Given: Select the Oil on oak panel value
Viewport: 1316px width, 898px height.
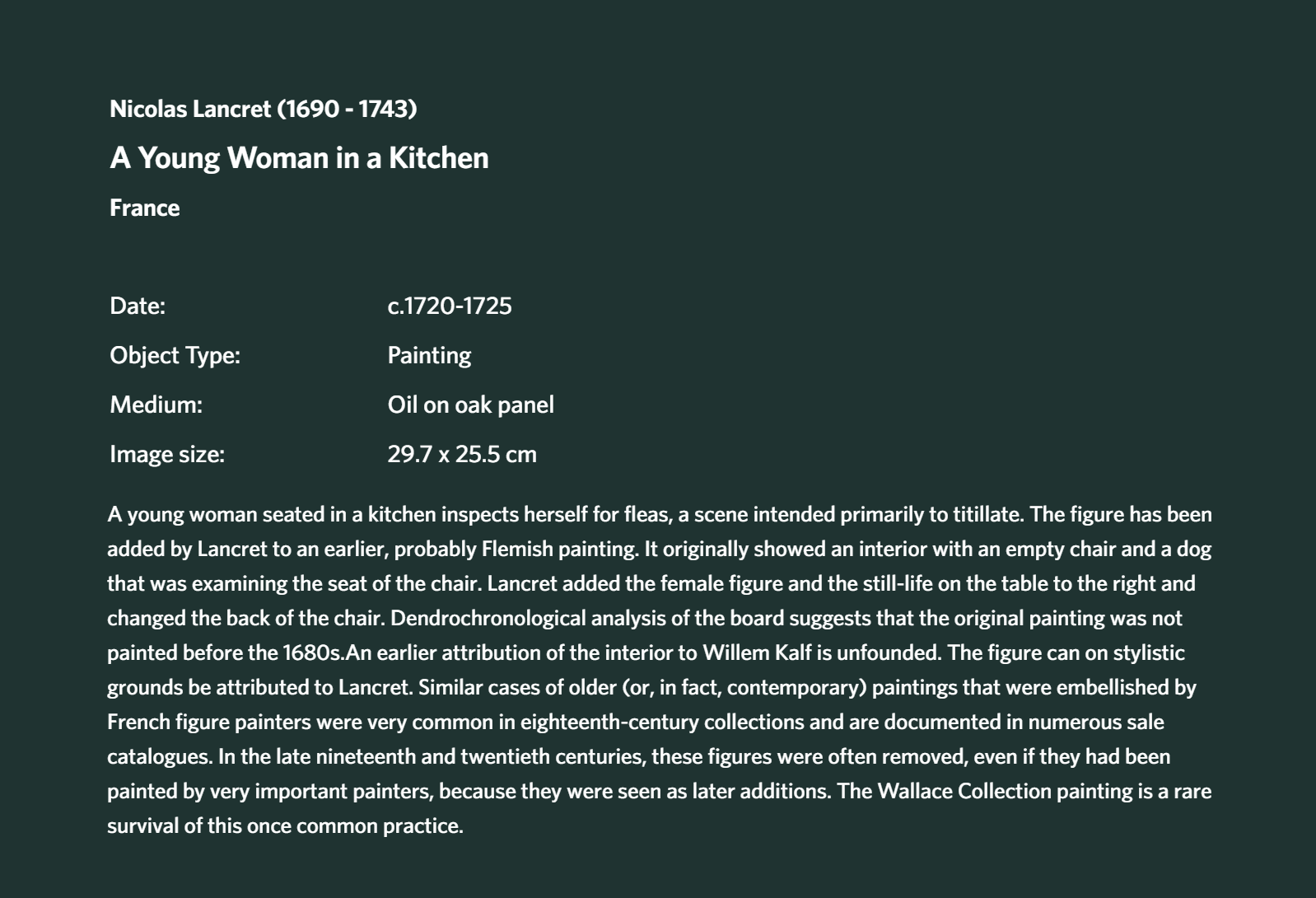Looking at the screenshot, I should [470, 405].
